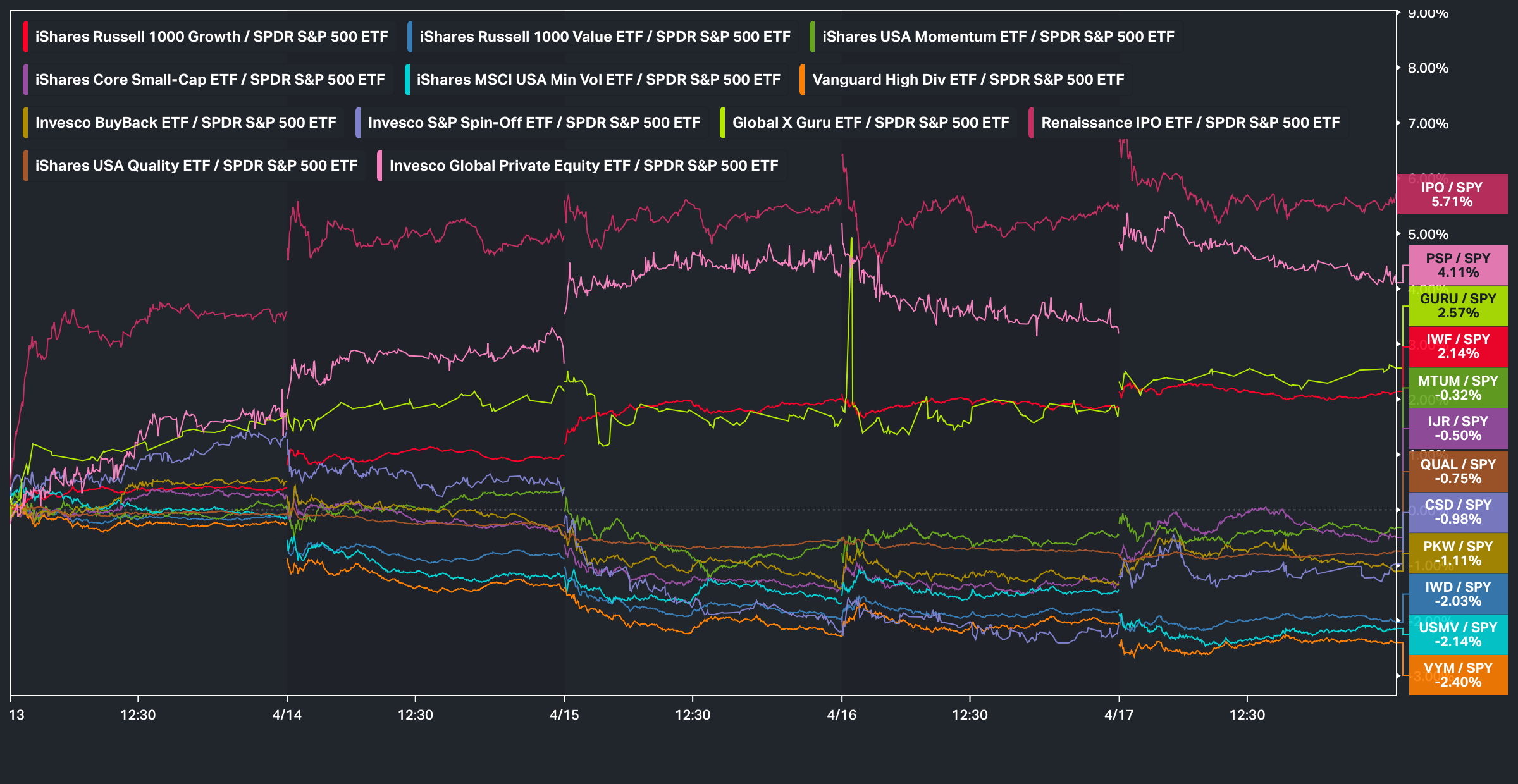1518x784 pixels.
Task: Click the Renaissance IPO ETF legend entry
Action: 1190,123
